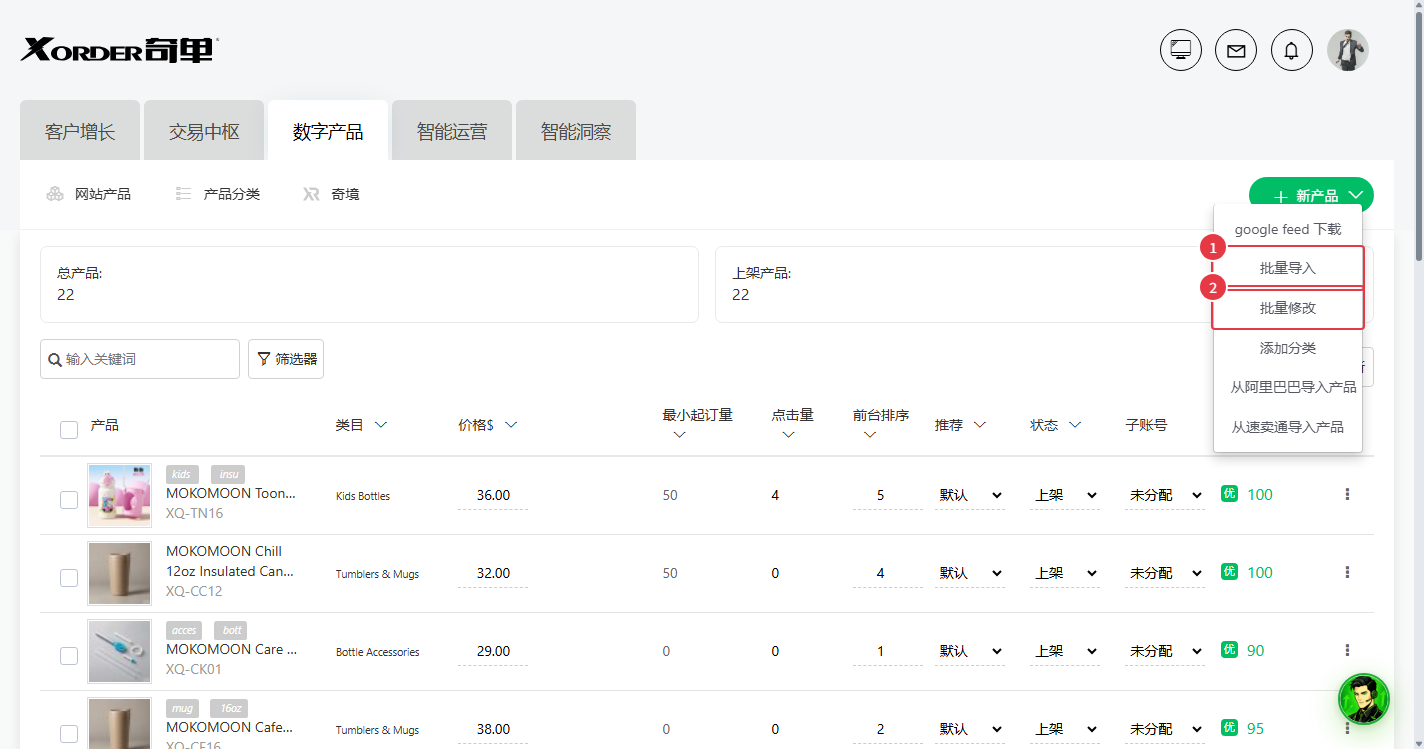Select 批量修改 menu item
Screen dimensions: 1424x749
(1288, 308)
